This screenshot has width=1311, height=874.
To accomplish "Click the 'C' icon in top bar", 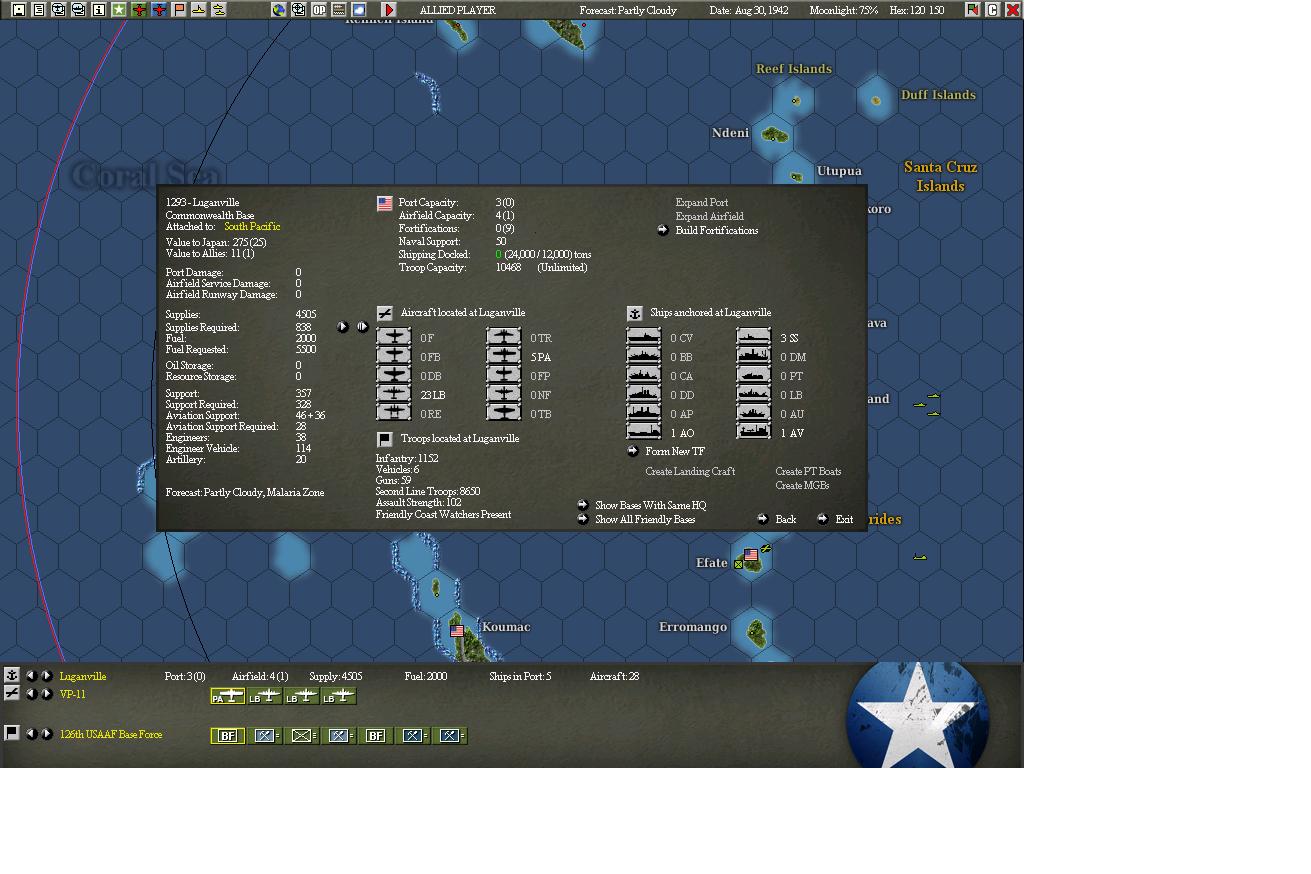I will [x=993, y=10].
